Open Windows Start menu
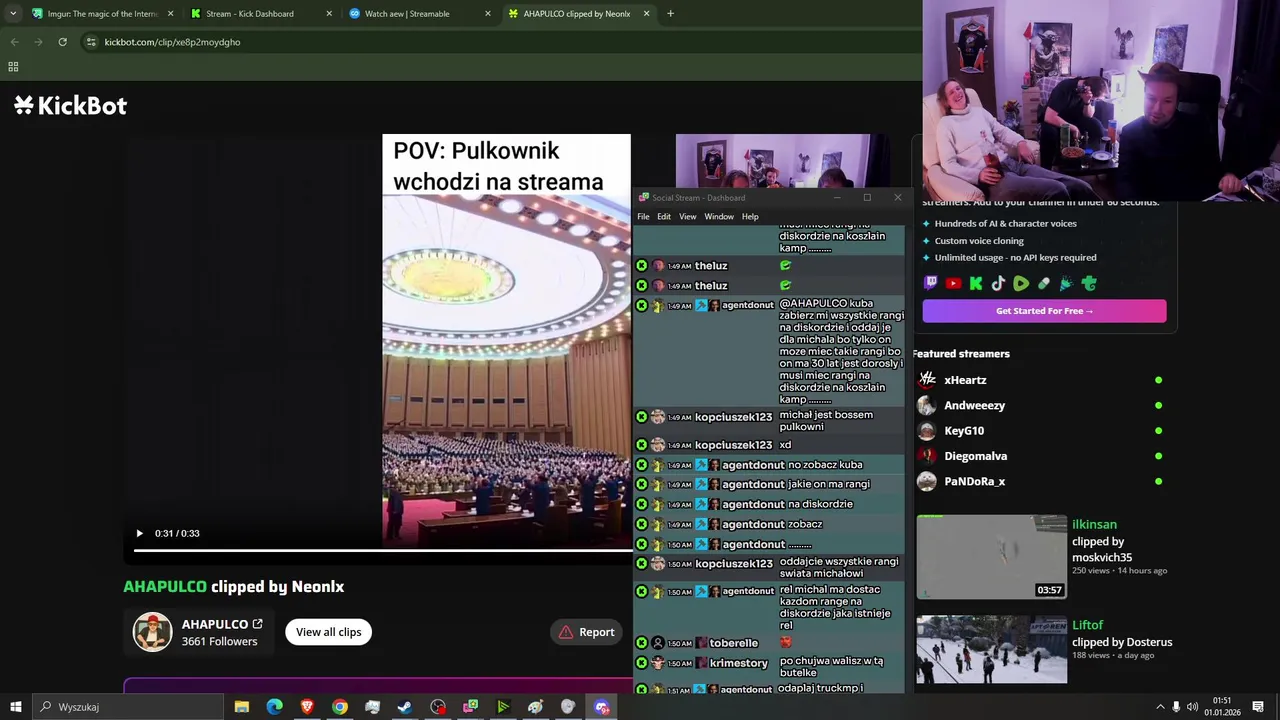 click(x=15, y=707)
